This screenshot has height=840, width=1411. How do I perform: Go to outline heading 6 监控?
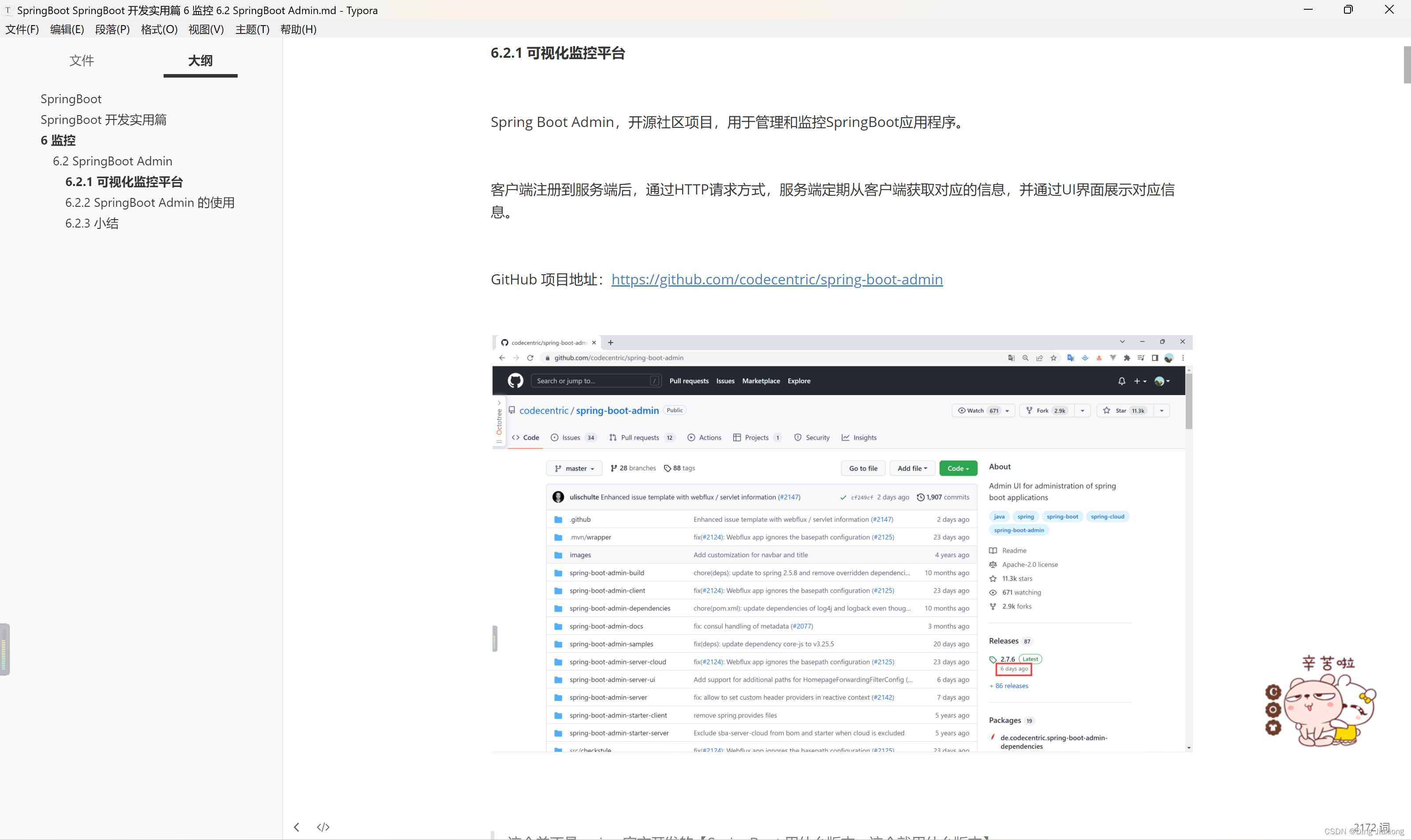click(x=58, y=140)
